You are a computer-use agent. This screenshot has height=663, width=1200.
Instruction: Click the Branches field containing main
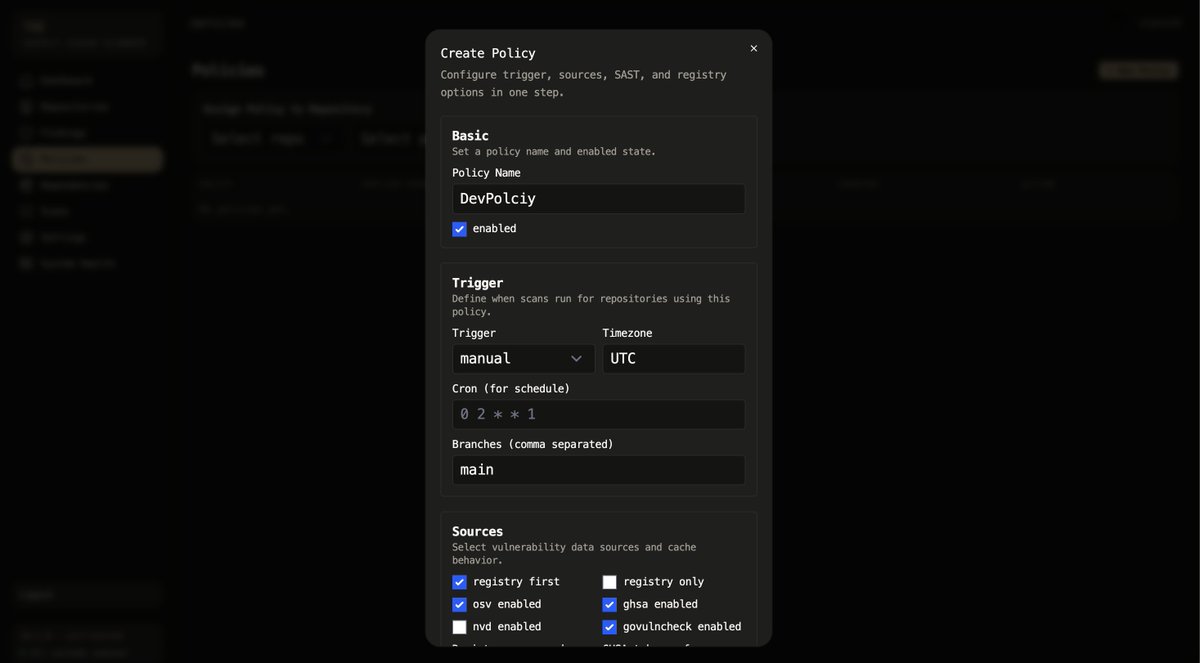click(598, 470)
